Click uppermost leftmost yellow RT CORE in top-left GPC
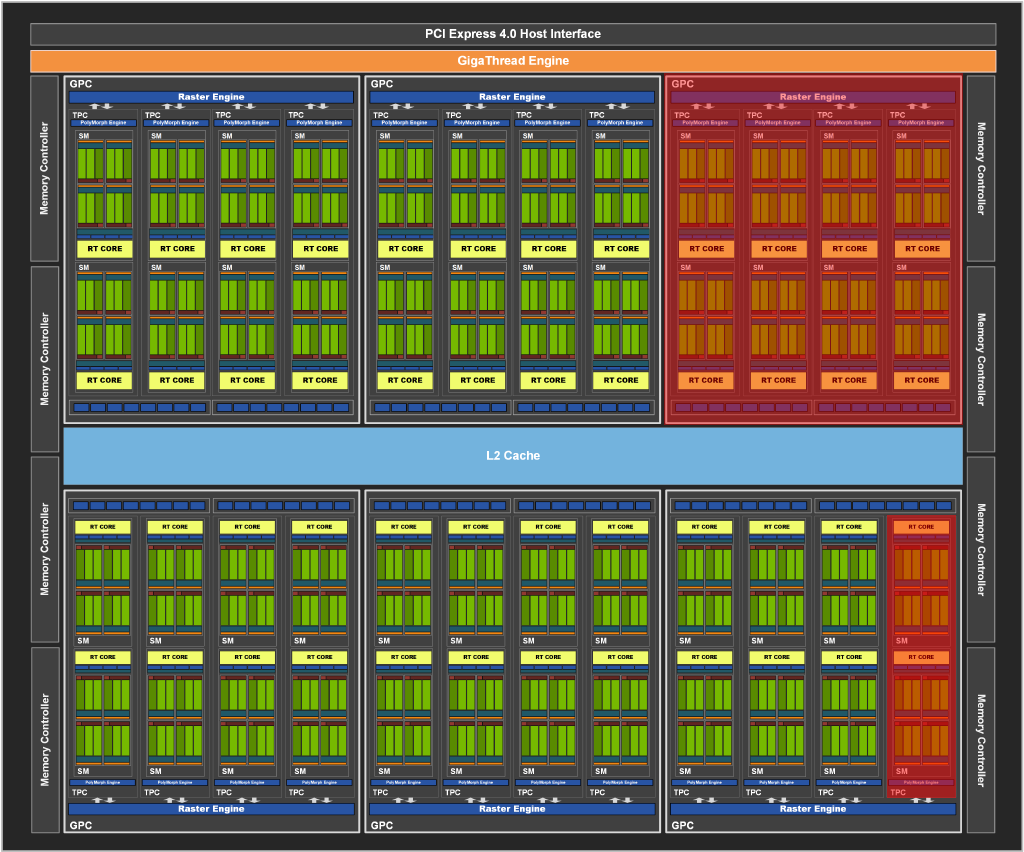The image size is (1024, 852). 104,249
